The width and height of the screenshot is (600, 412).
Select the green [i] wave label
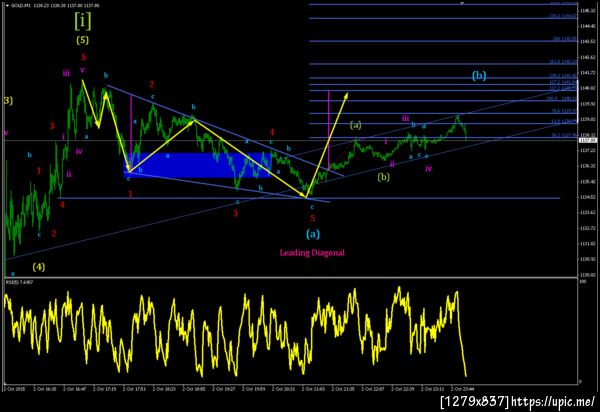83,21
